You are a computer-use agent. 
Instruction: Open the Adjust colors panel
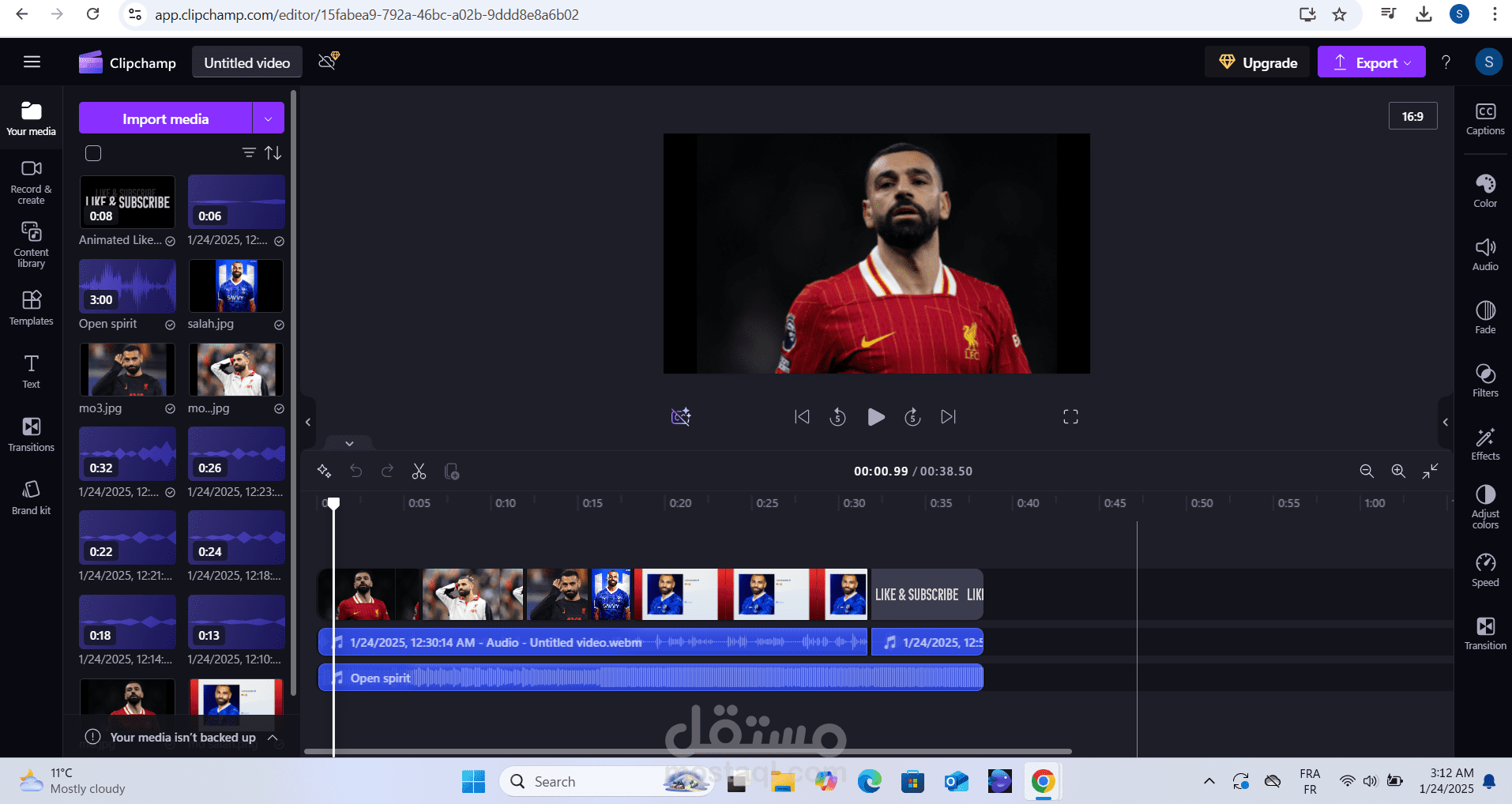point(1485,506)
